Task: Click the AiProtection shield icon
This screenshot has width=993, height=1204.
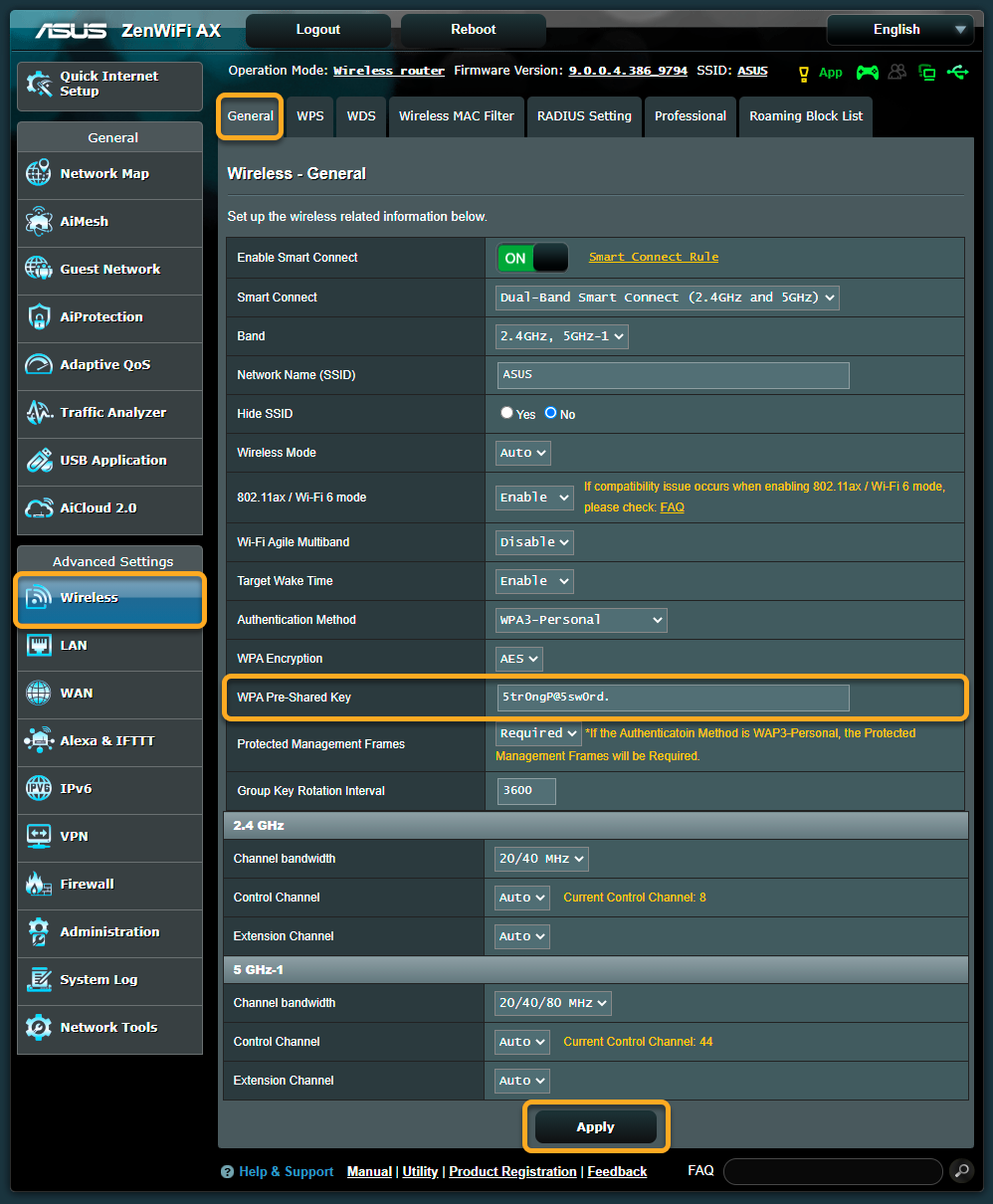Action: click(x=39, y=316)
